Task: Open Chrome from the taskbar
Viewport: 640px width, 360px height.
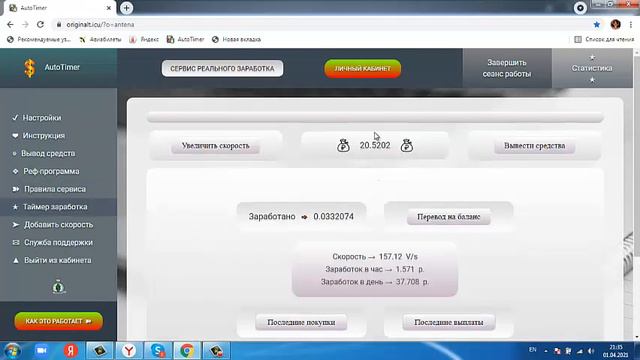Action: coord(187,351)
